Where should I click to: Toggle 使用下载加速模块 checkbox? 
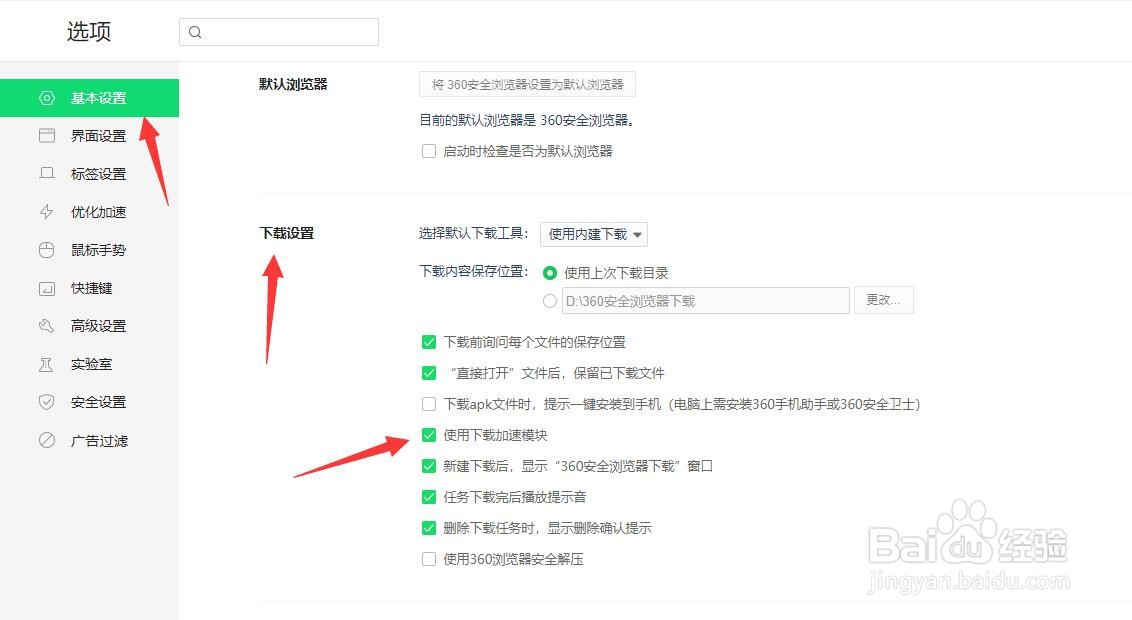[429, 435]
